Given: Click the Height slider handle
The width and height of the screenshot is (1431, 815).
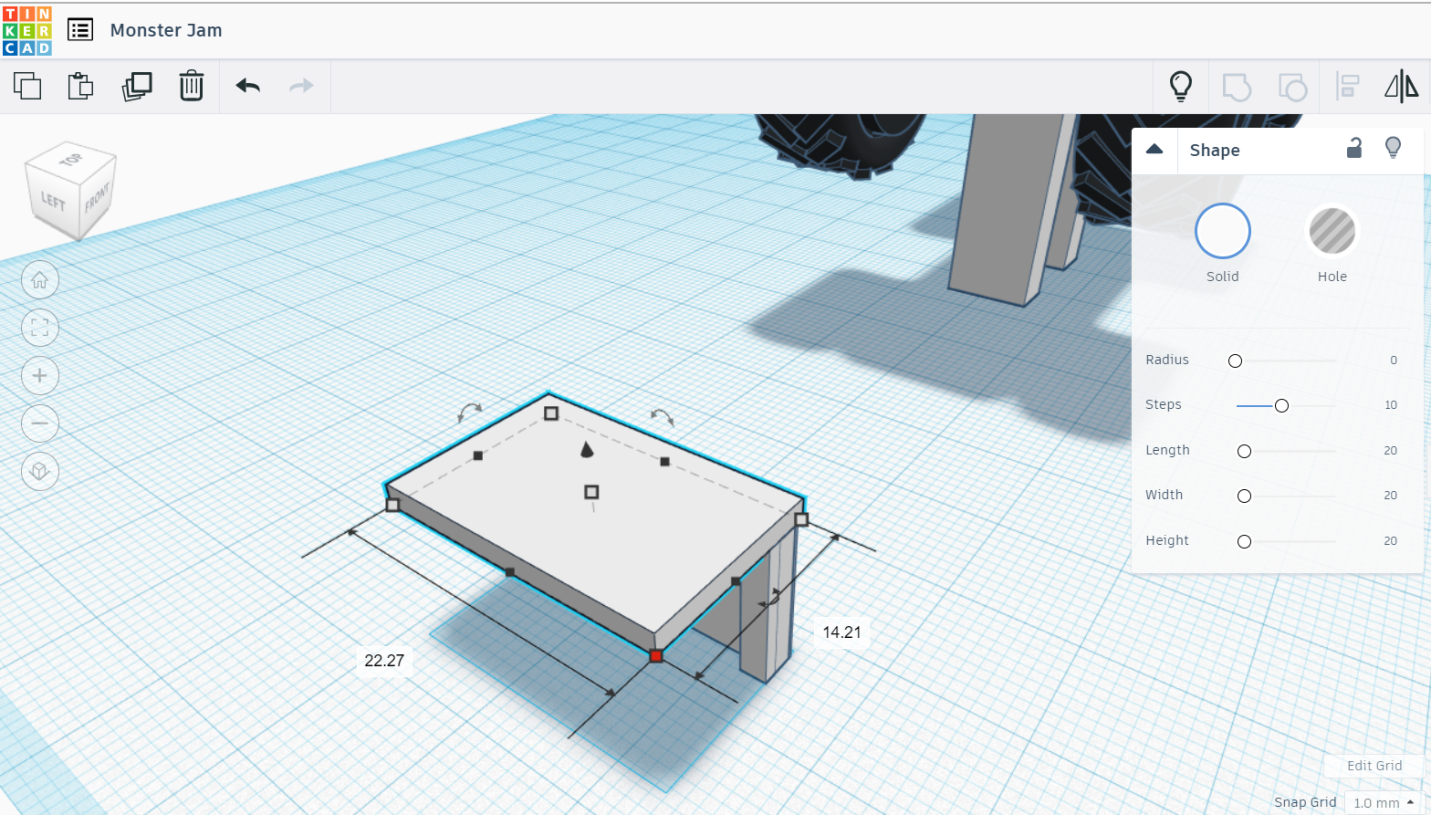Looking at the screenshot, I should (1244, 541).
